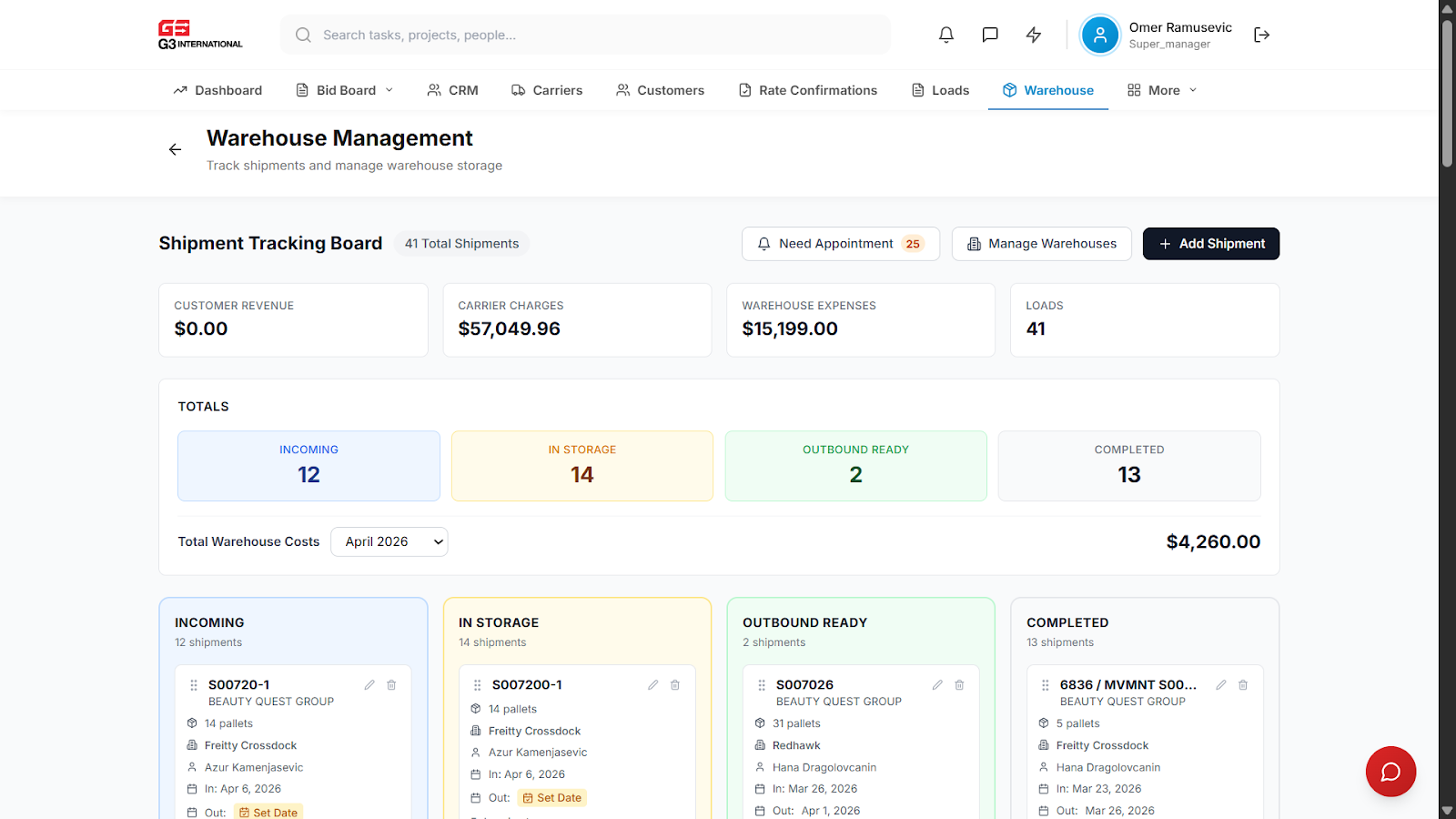Click the lightning bolt quick actions icon
This screenshot has width=1456, height=819.
pyautogui.click(x=1034, y=35)
